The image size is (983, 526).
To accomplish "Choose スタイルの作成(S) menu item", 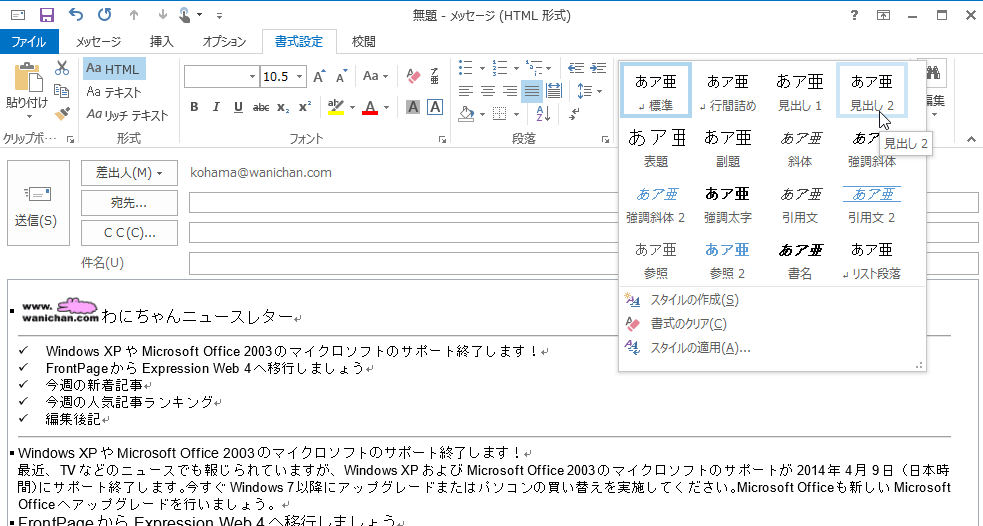I will tap(695, 300).
